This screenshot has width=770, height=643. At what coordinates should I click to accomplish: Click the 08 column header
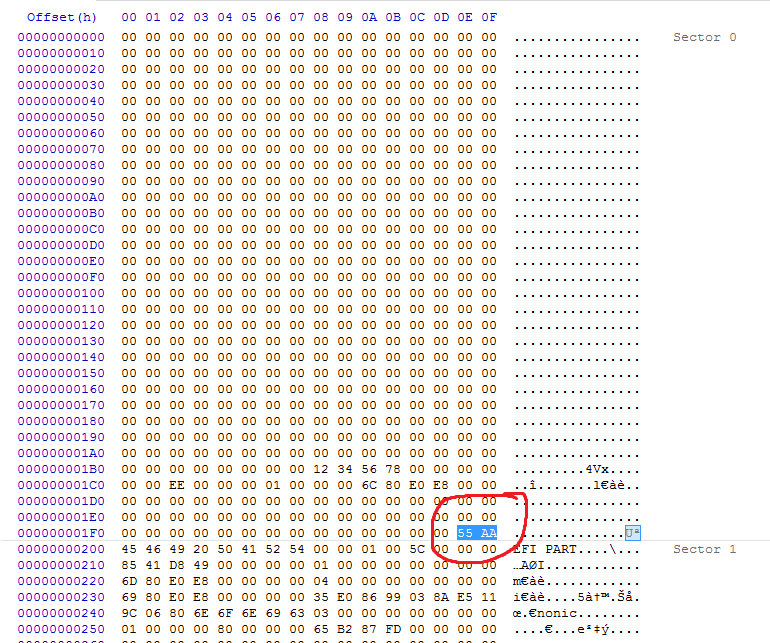coord(321,17)
